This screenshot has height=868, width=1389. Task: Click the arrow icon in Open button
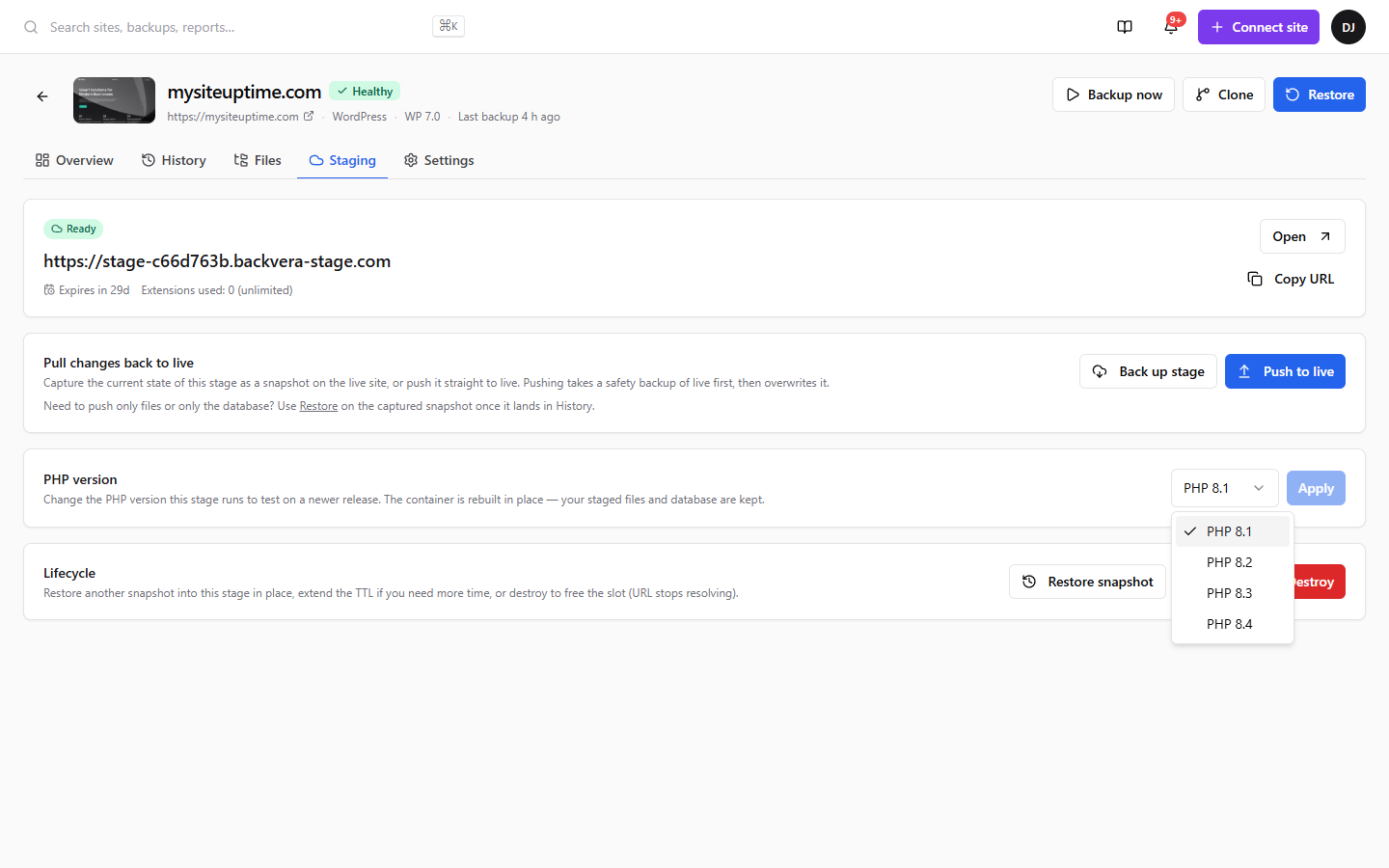tap(1325, 236)
